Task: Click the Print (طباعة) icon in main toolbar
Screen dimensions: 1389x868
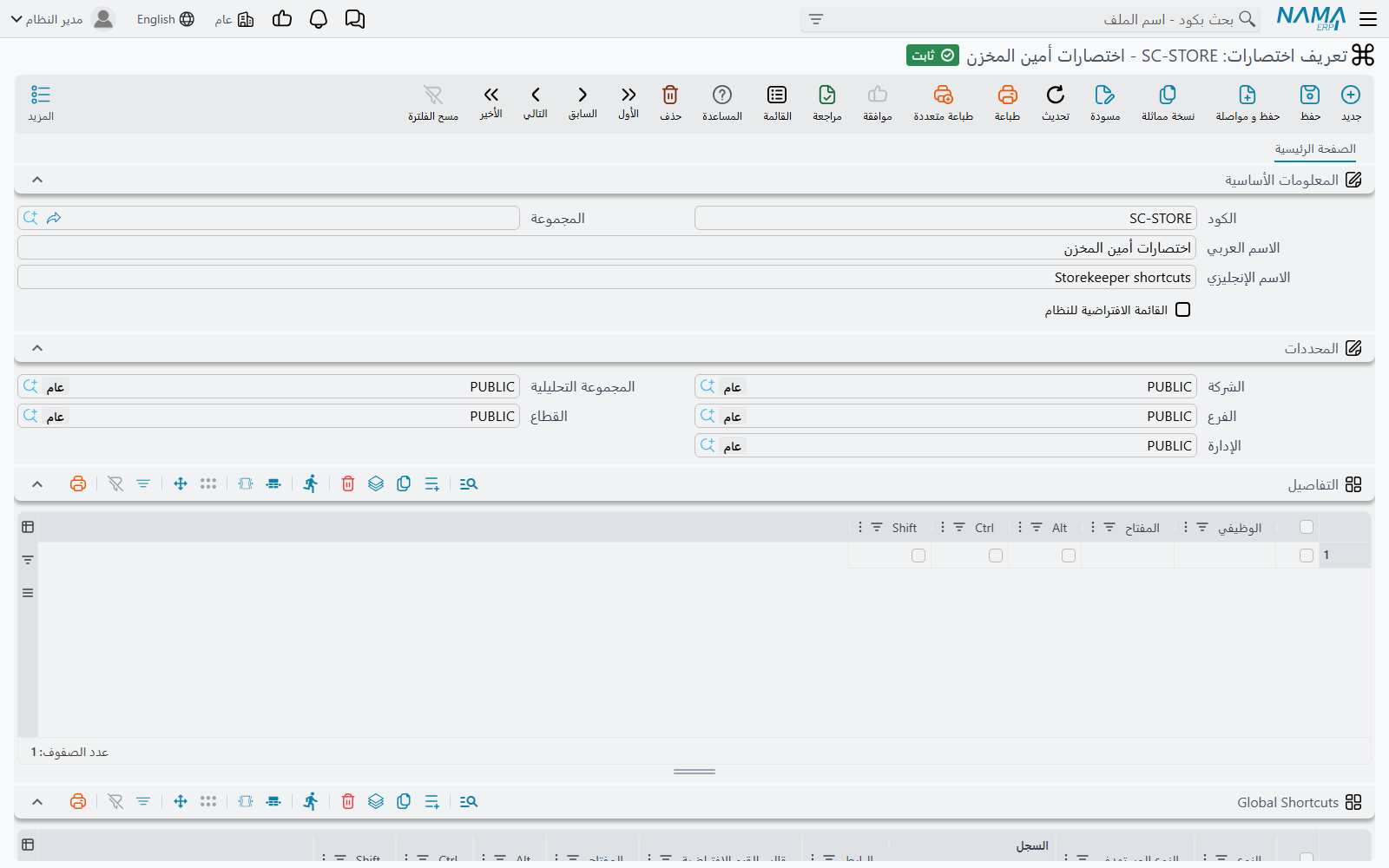Action: [1007, 95]
